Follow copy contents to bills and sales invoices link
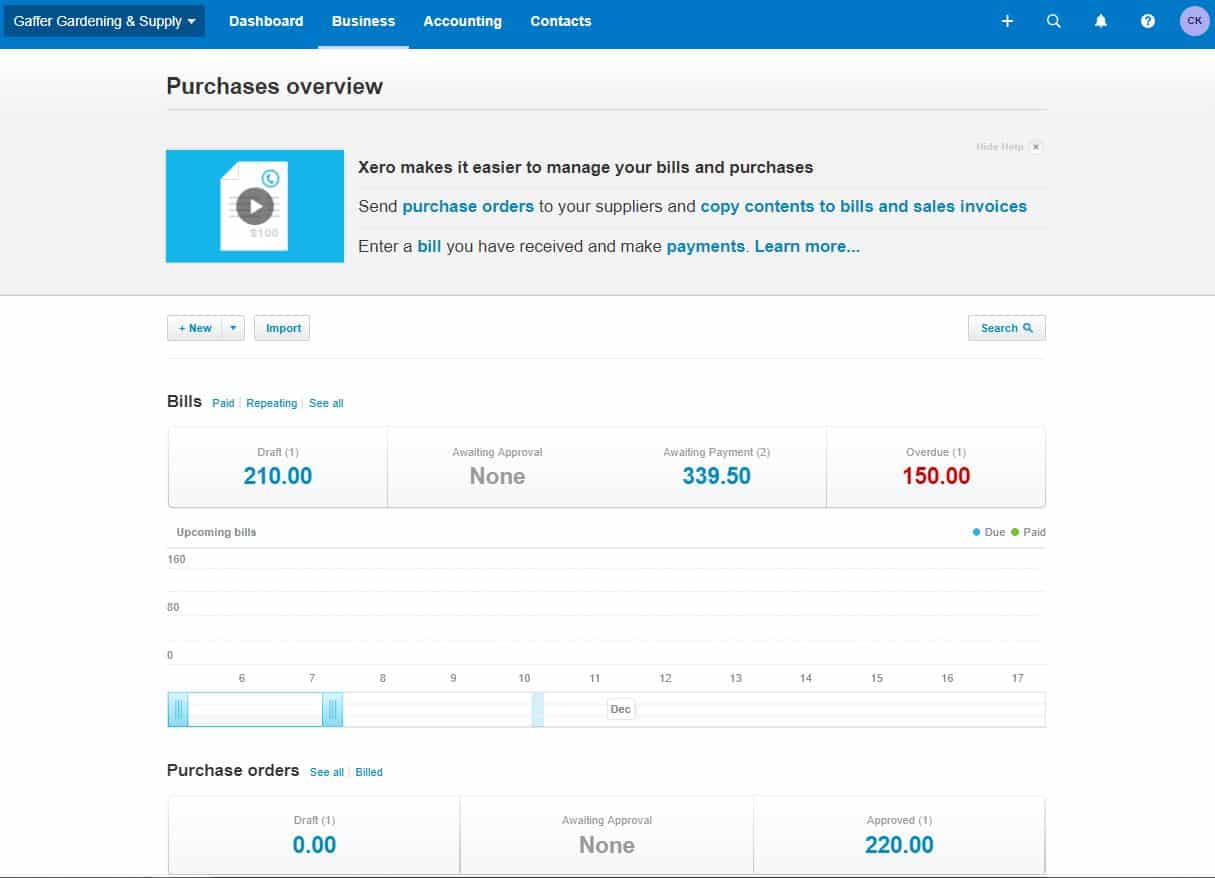The height and width of the screenshot is (878, 1215). pyautogui.click(x=863, y=206)
